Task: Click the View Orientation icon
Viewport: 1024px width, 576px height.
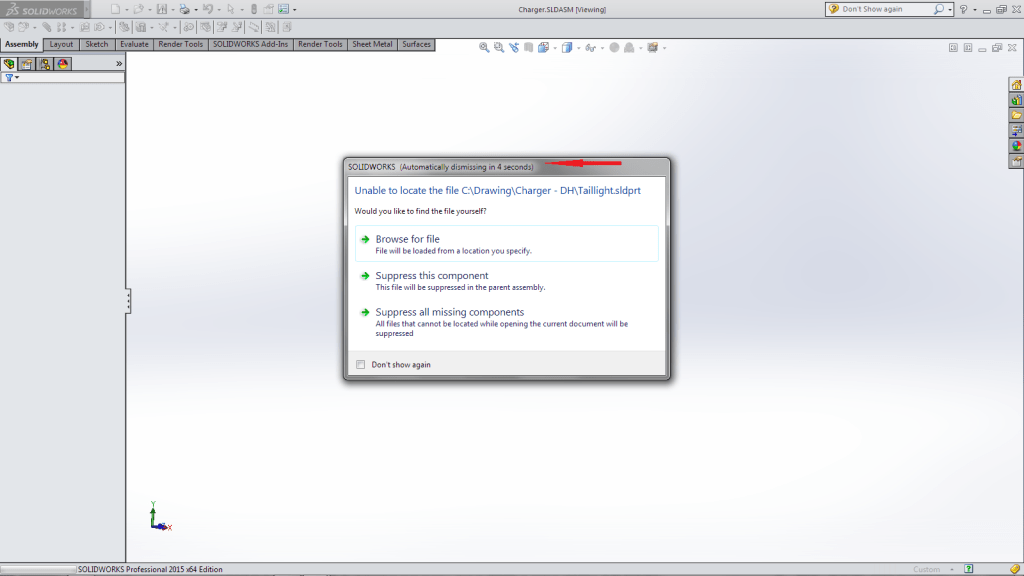Action: (x=543, y=46)
